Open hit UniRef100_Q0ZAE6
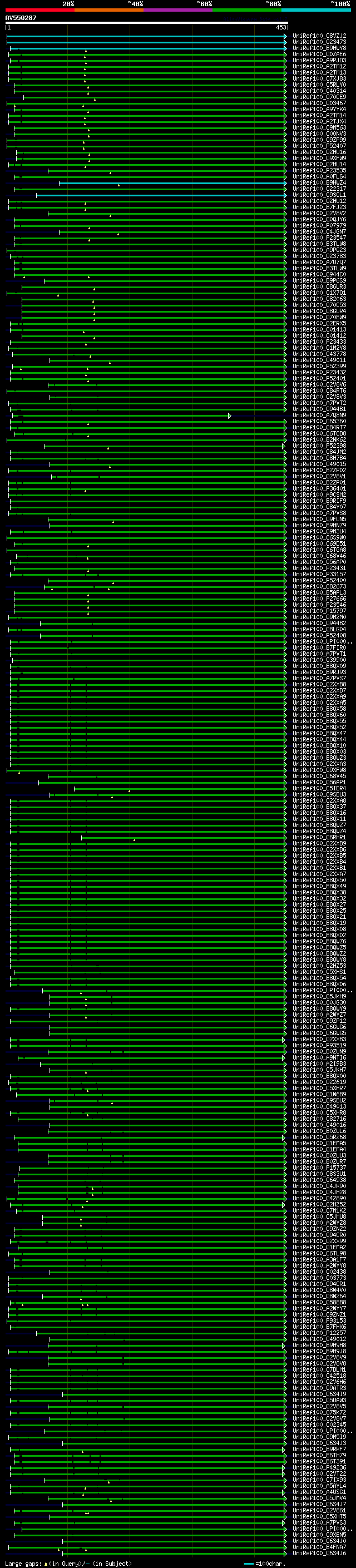Viewport: 356px width, 1568px height. pos(319,54)
